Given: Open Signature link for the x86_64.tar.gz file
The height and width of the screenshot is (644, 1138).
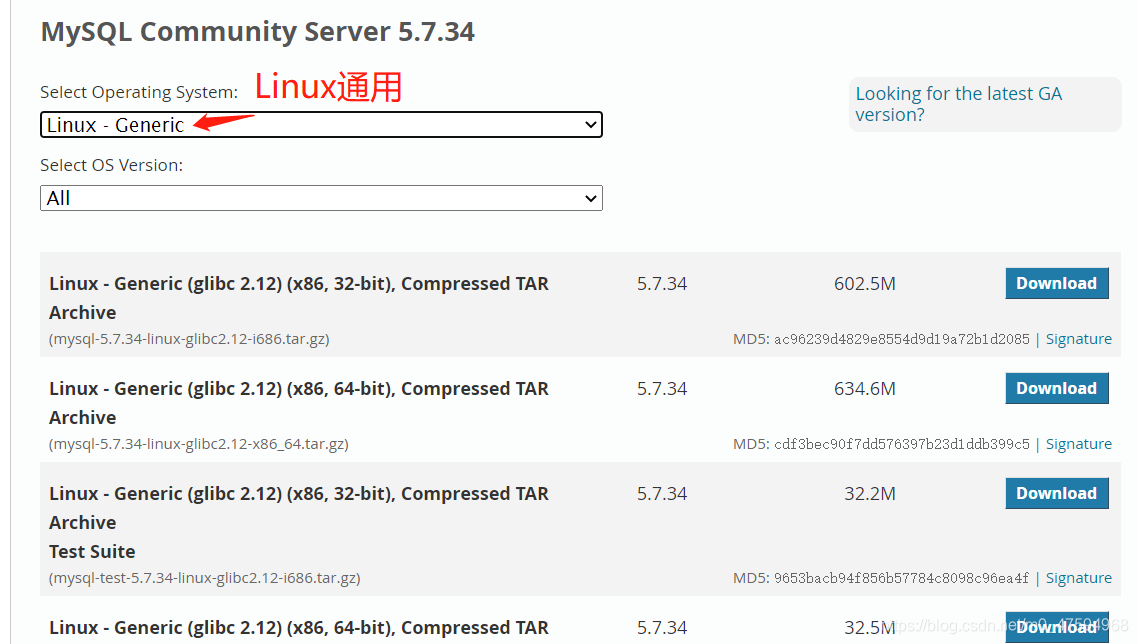Looking at the screenshot, I should (x=1078, y=444).
